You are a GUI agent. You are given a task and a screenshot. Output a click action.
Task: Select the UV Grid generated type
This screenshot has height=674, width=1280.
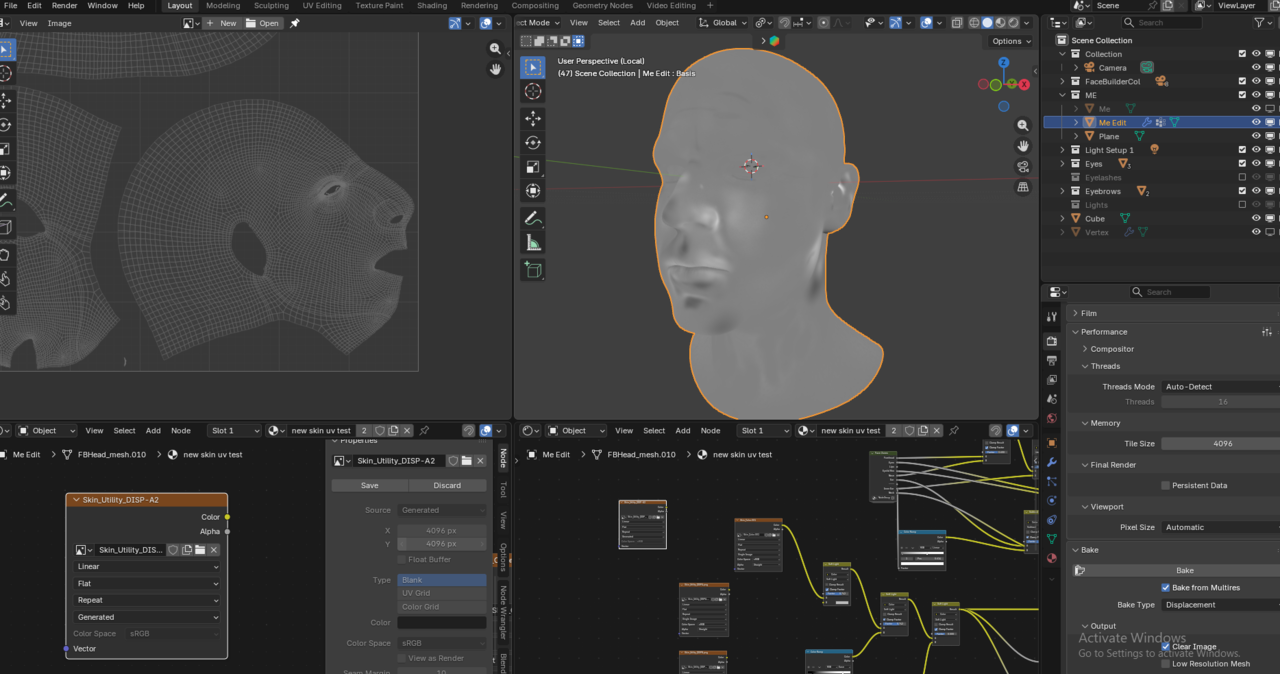click(x=442, y=593)
